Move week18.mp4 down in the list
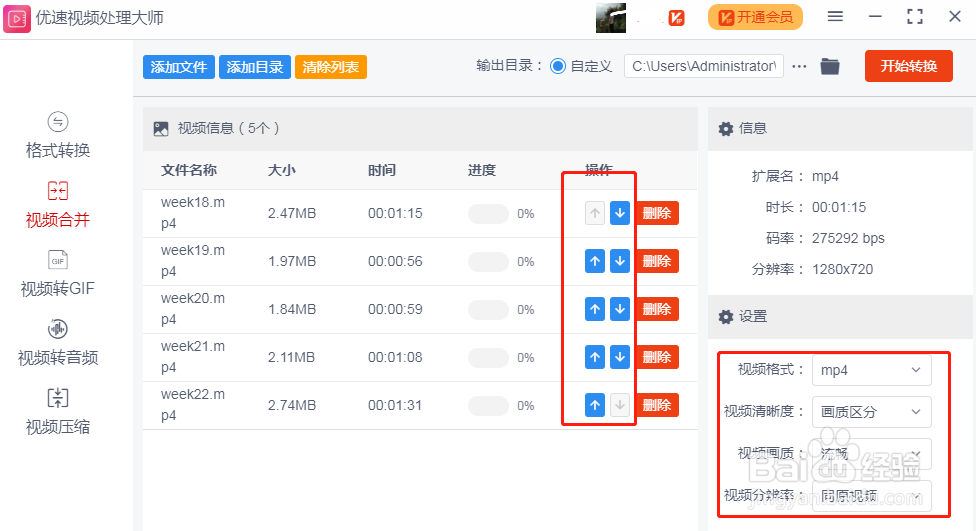The width and height of the screenshot is (976, 531). [620, 214]
